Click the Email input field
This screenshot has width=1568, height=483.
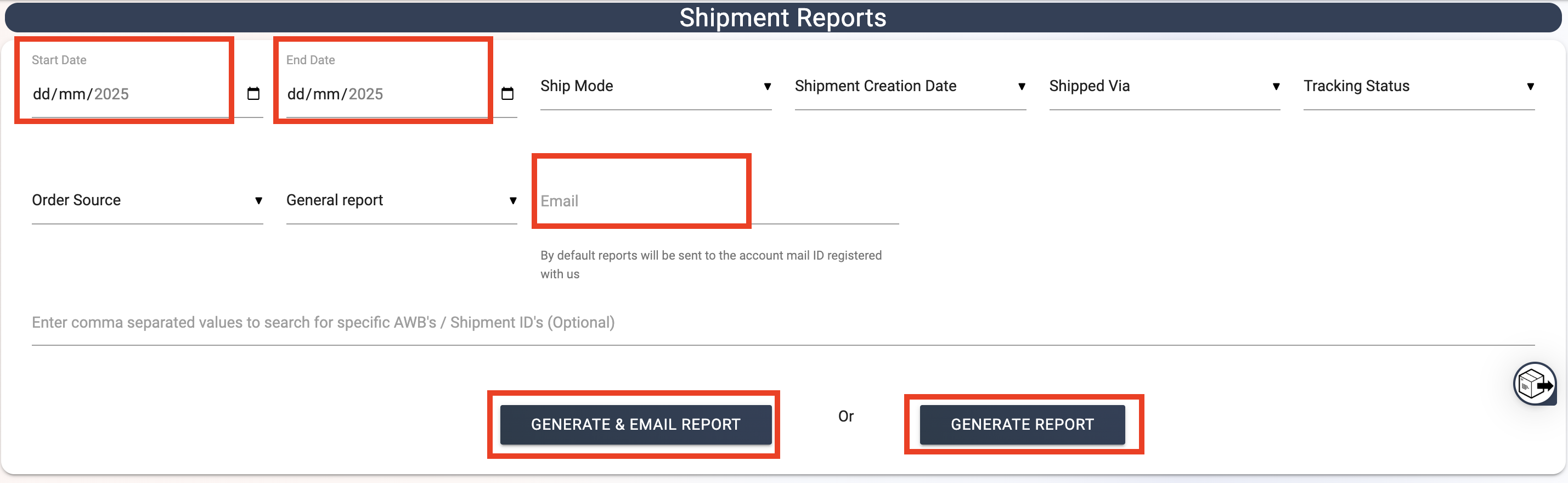pyautogui.click(x=719, y=201)
